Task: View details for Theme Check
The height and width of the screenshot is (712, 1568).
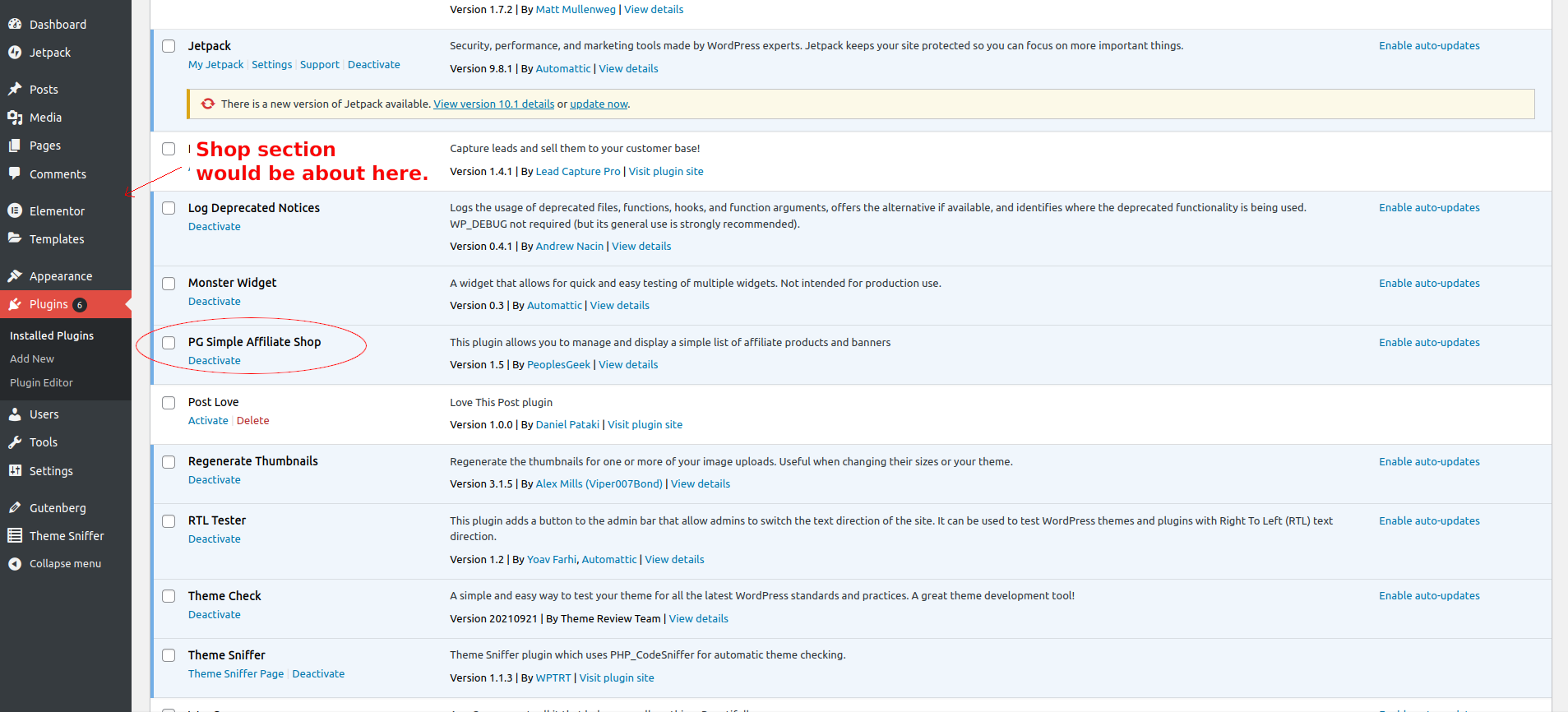Action: [x=699, y=619]
